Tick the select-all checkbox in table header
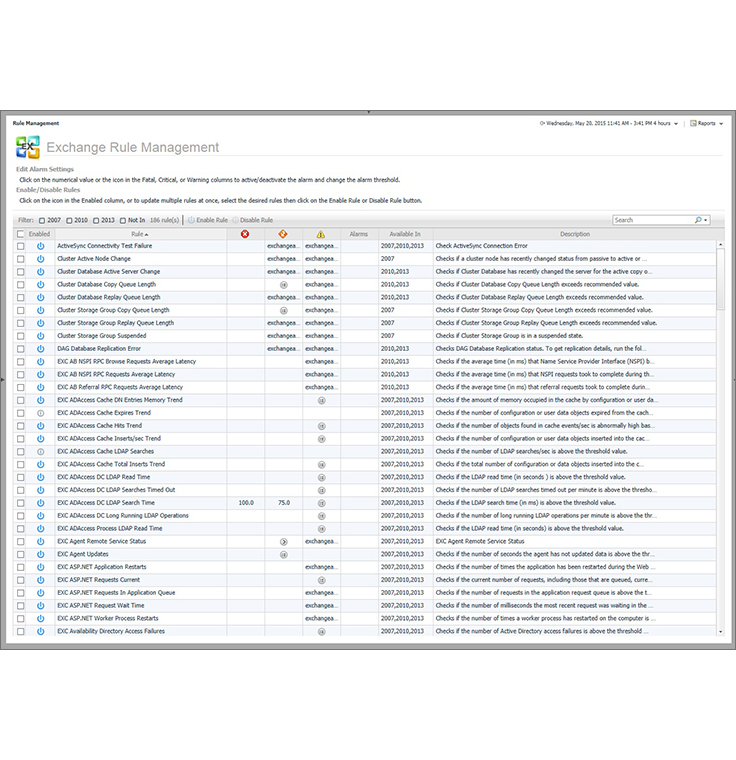736x760 pixels. click(20, 234)
